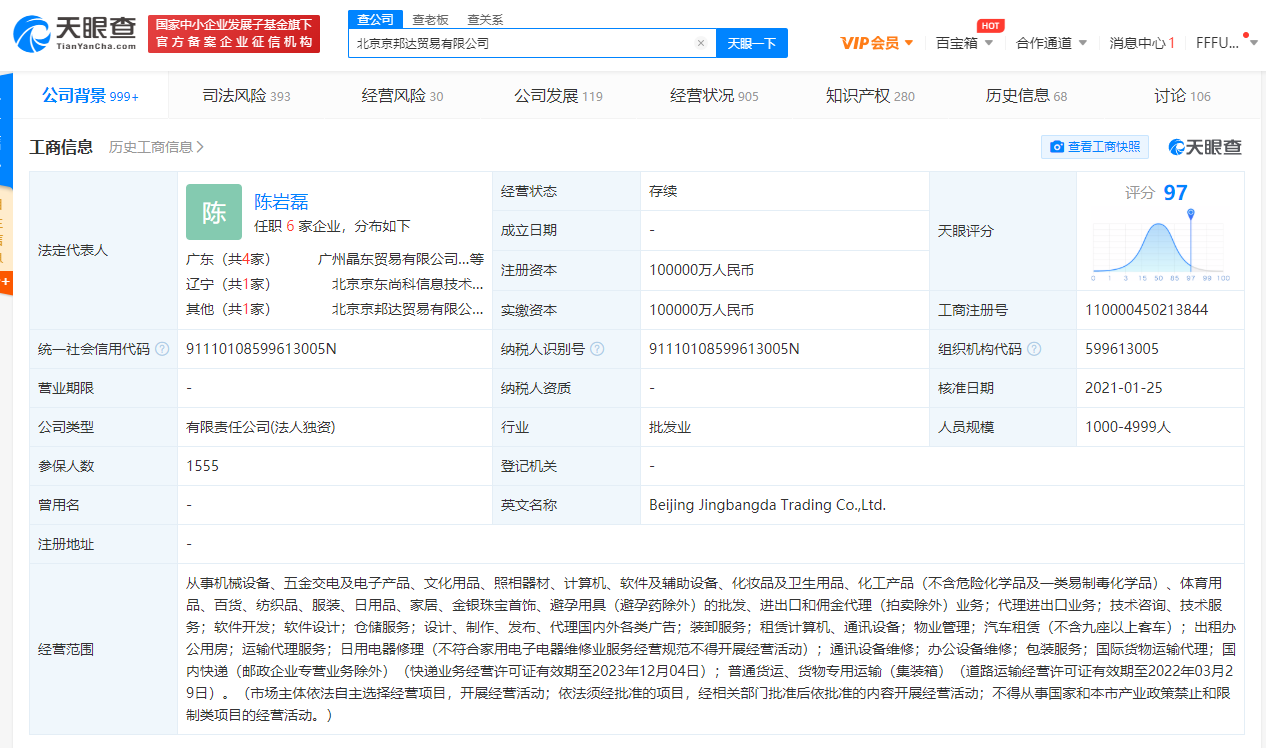Switch to the 公司背景 tab
Image resolution: width=1266 pixels, height=748 pixels.
[90, 96]
